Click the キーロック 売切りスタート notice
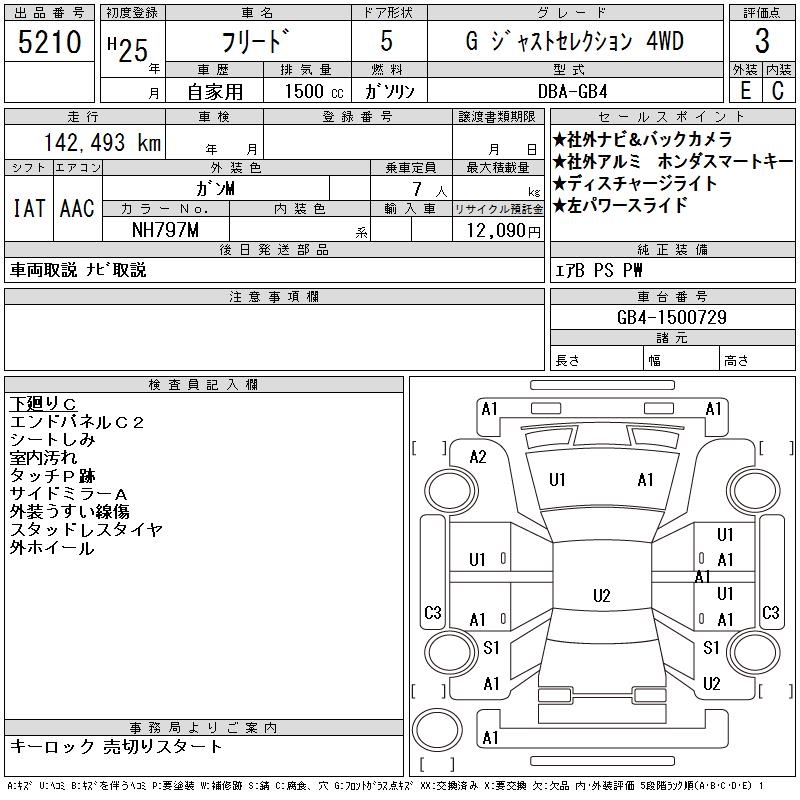The height and width of the screenshot is (800, 800). point(117,747)
